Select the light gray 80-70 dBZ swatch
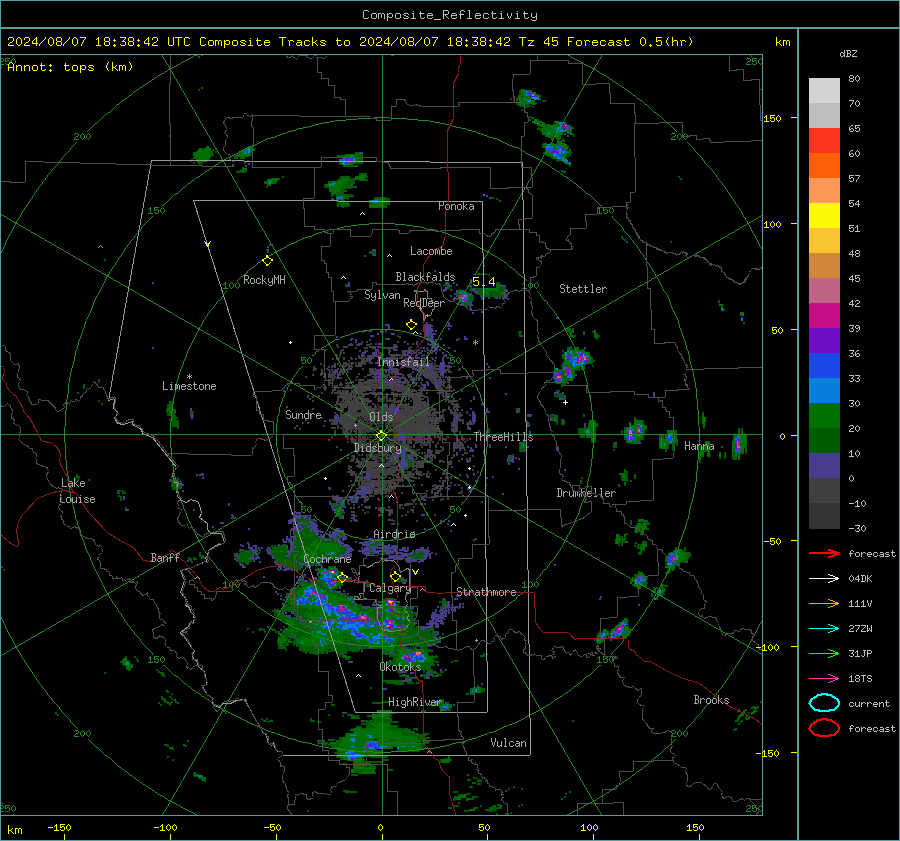This screenshot has height=841, width=900. coord(824,91)
